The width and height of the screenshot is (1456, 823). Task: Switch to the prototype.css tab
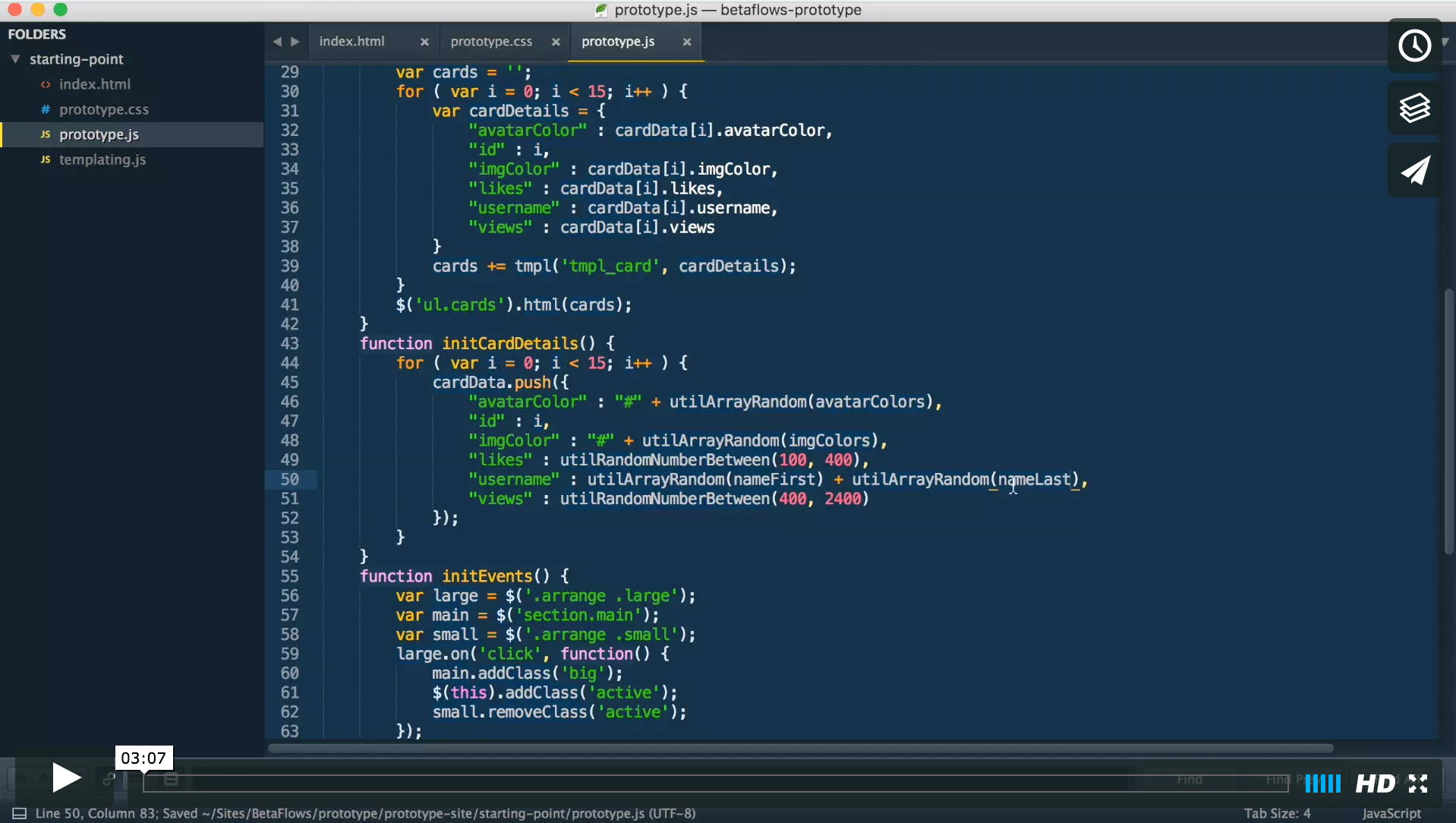pyautogui.click(x=490, y=42)
